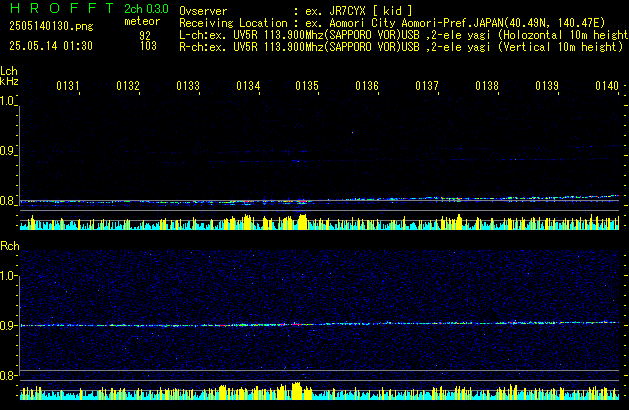The width and height of the screenshot is (629, 410).
Task: Click the Lch 1.0 kHz axis label
Action: [7, 101]
